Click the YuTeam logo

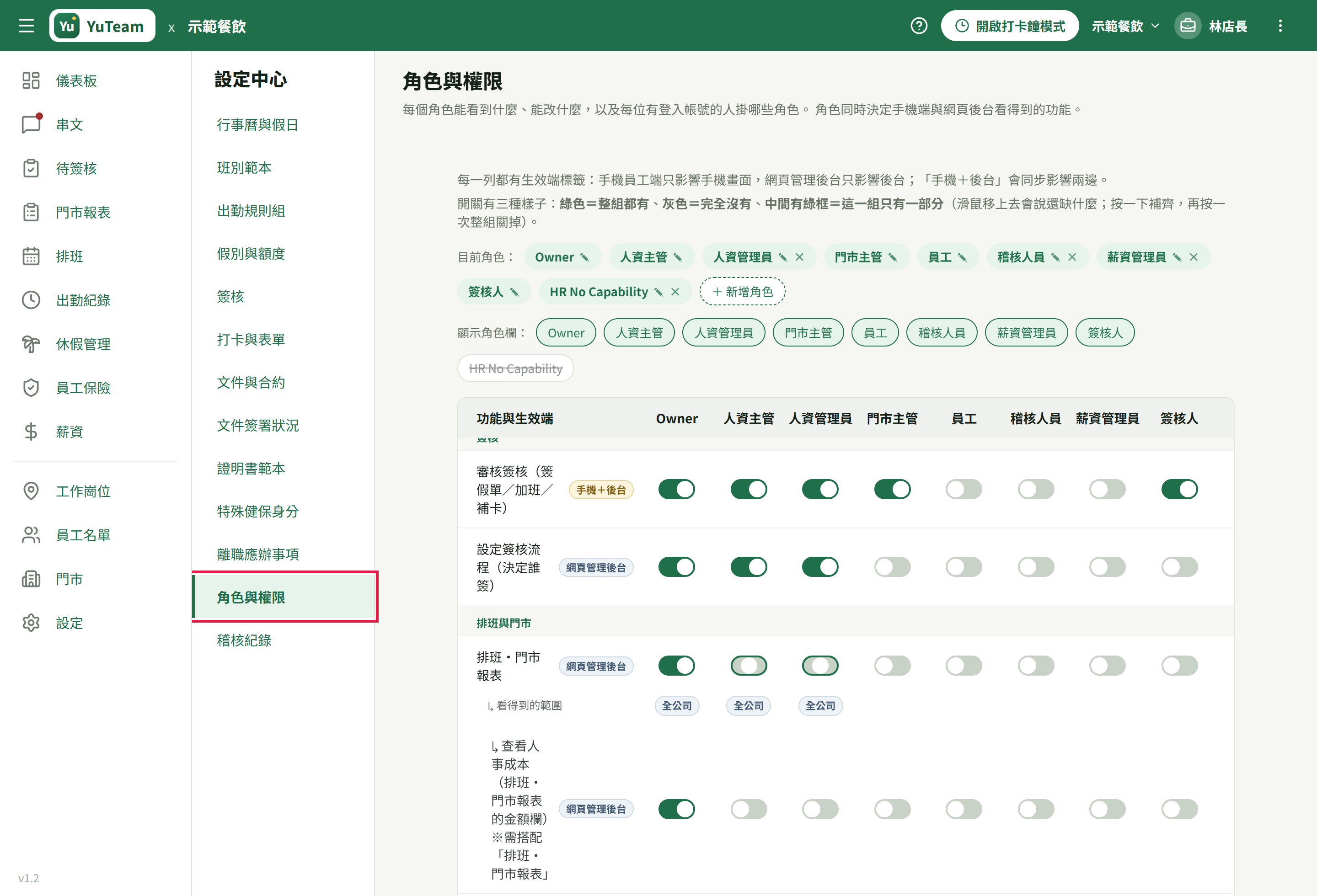coord(102,26)
